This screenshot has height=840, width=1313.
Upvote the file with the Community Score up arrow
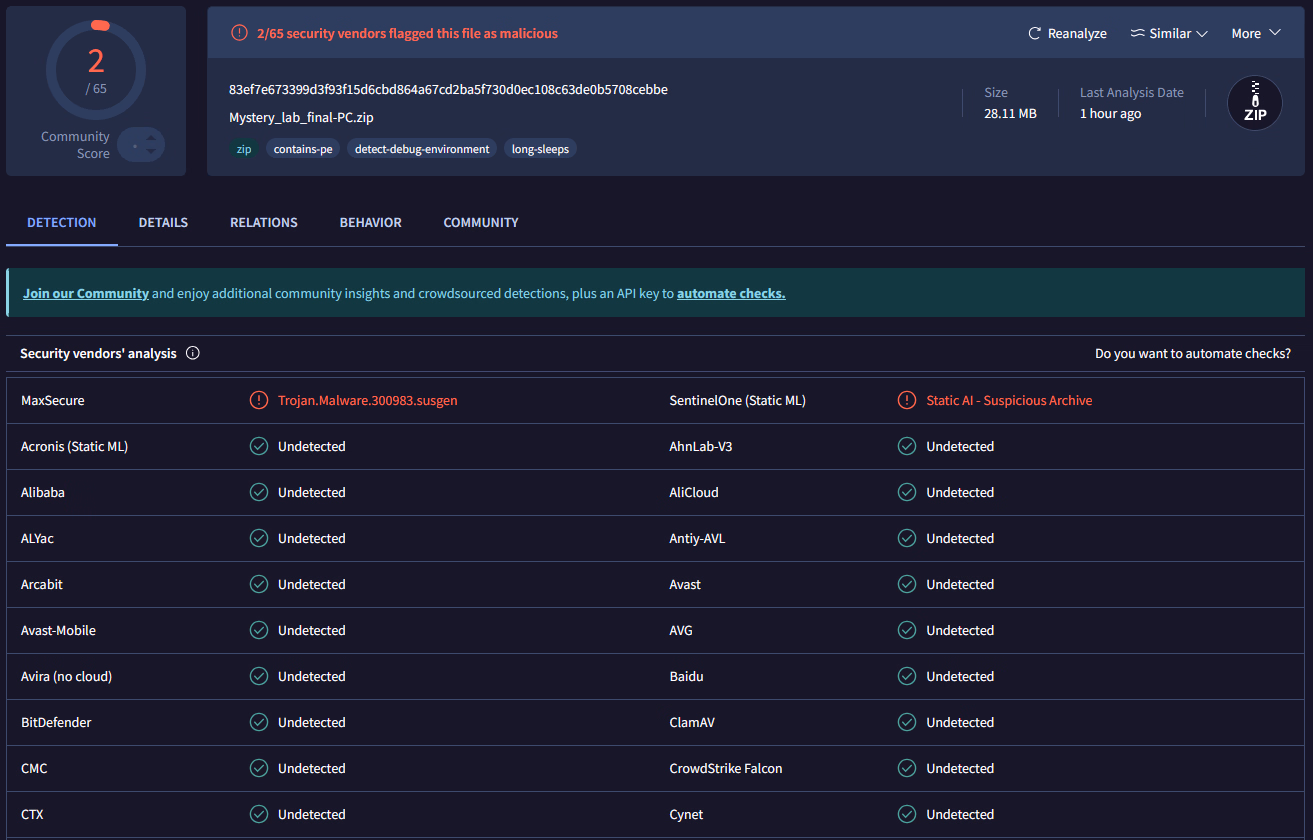151,138
